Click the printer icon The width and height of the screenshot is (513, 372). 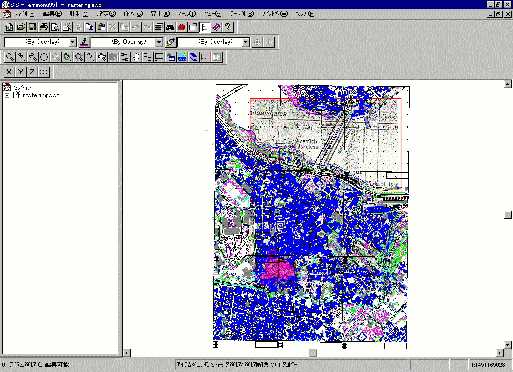pyautogui.click(x=44, y=27)
